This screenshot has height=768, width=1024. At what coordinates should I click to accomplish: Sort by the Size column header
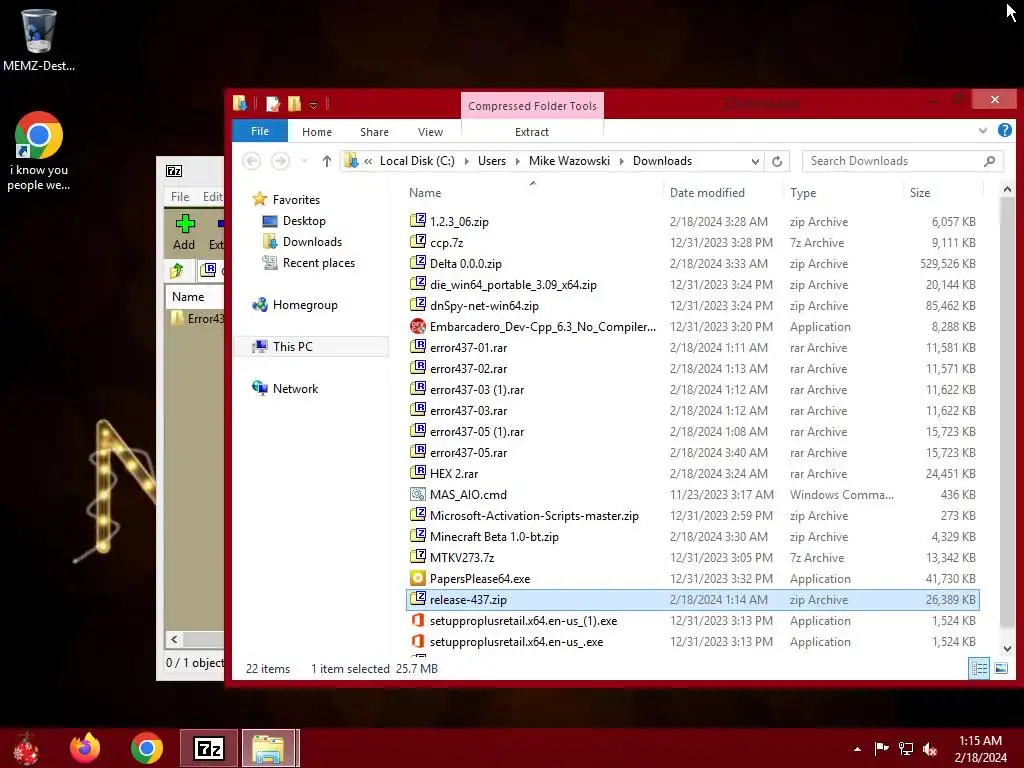[x=920, y=193]
